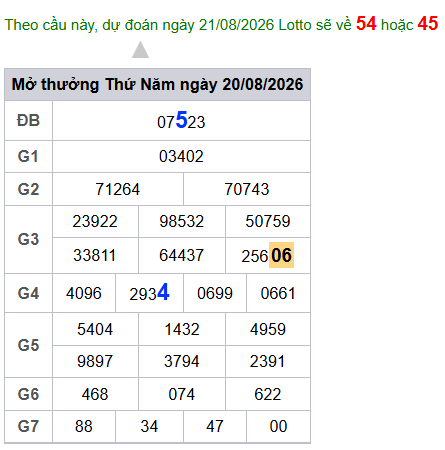Click the G1 row label
The width and height of the screenshot is (445, 450).
coord(28,156)
